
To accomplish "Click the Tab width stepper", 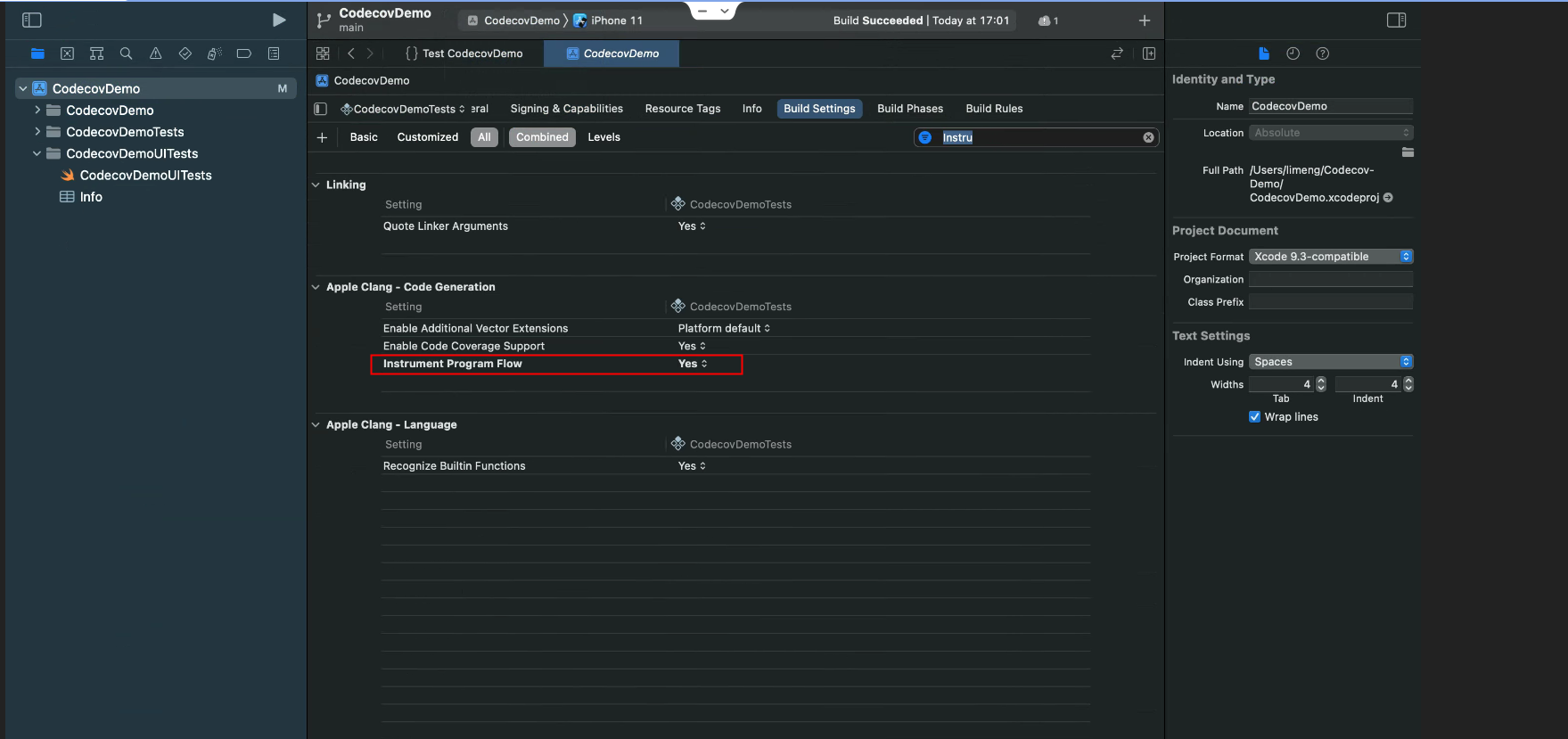I will pos(1321,384).
